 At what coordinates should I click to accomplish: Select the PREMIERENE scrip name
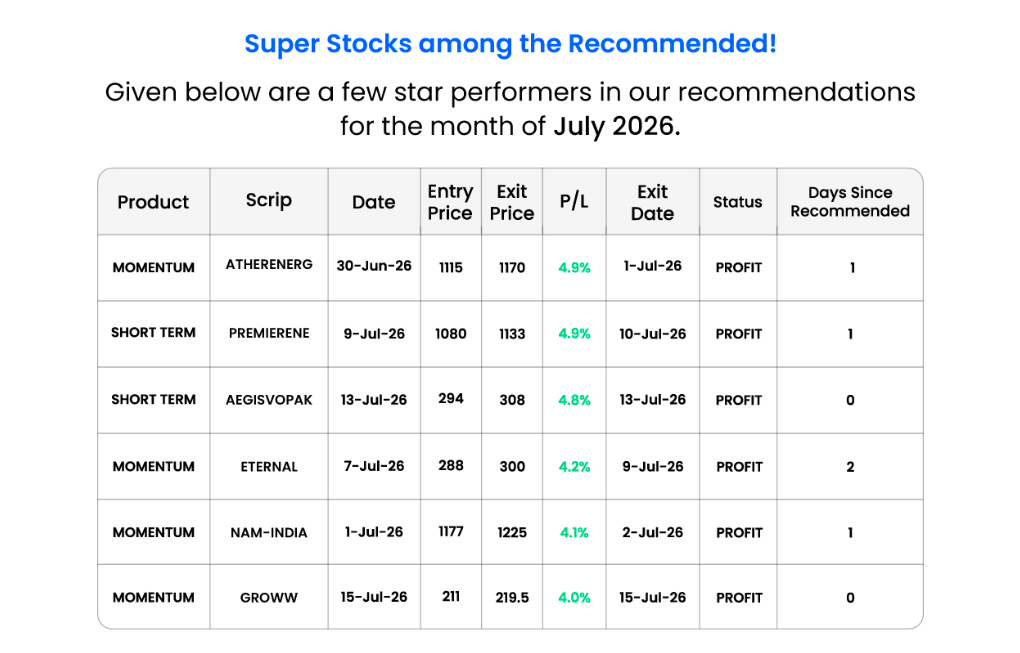point(269,334)
